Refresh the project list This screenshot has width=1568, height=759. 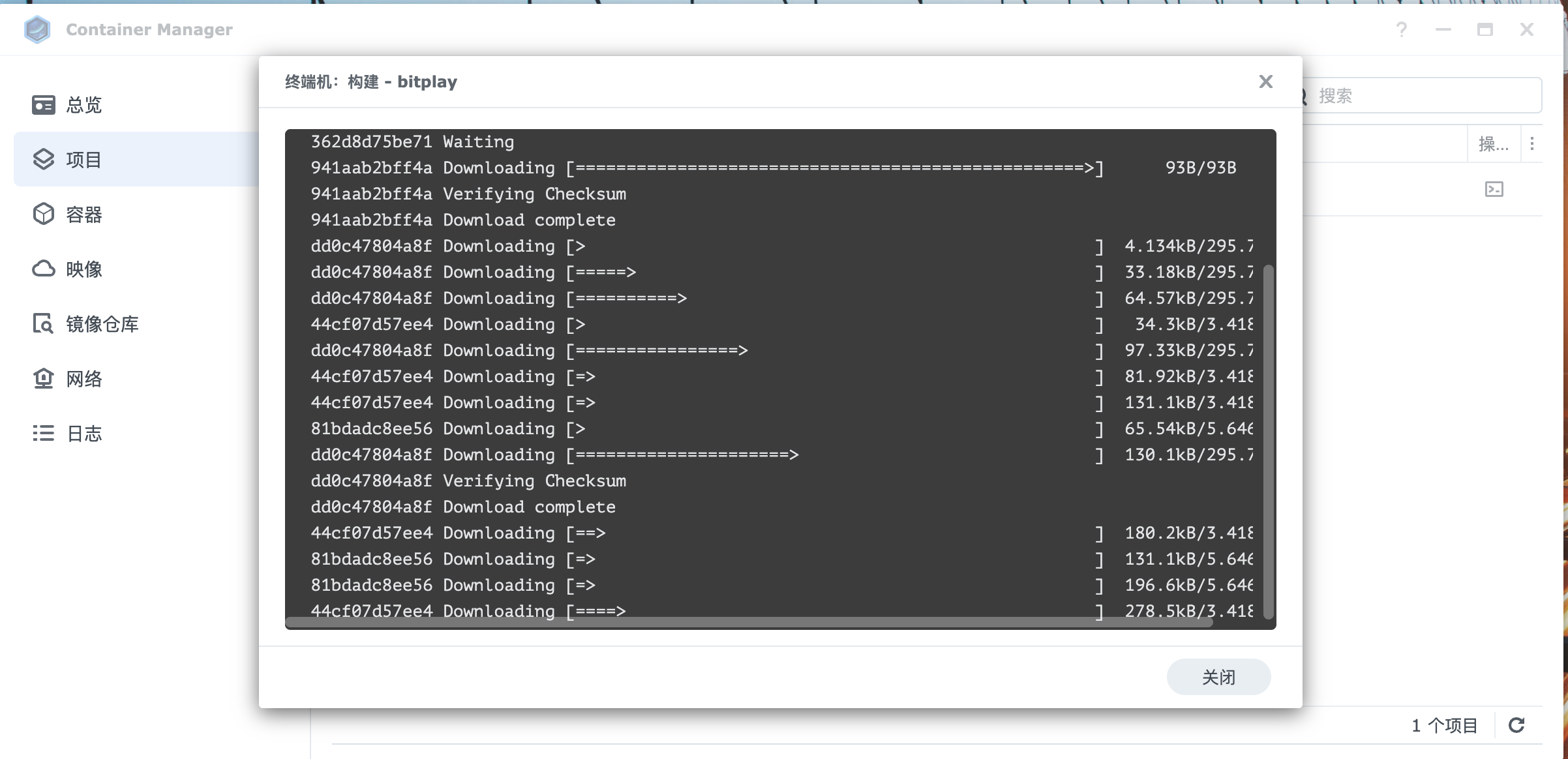point(1516,725)
